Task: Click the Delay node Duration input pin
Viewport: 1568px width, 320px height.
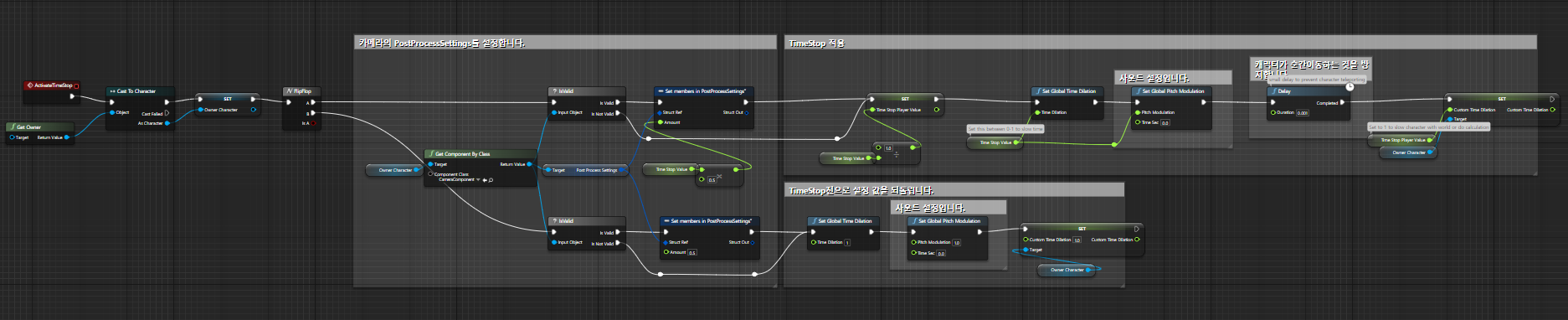Action: 1273,112
